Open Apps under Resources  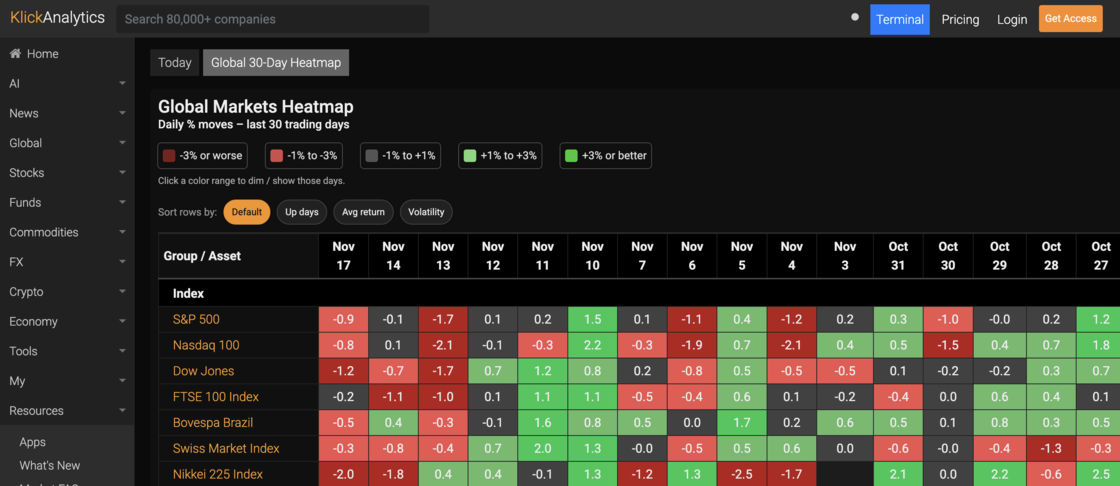point(33,442)
